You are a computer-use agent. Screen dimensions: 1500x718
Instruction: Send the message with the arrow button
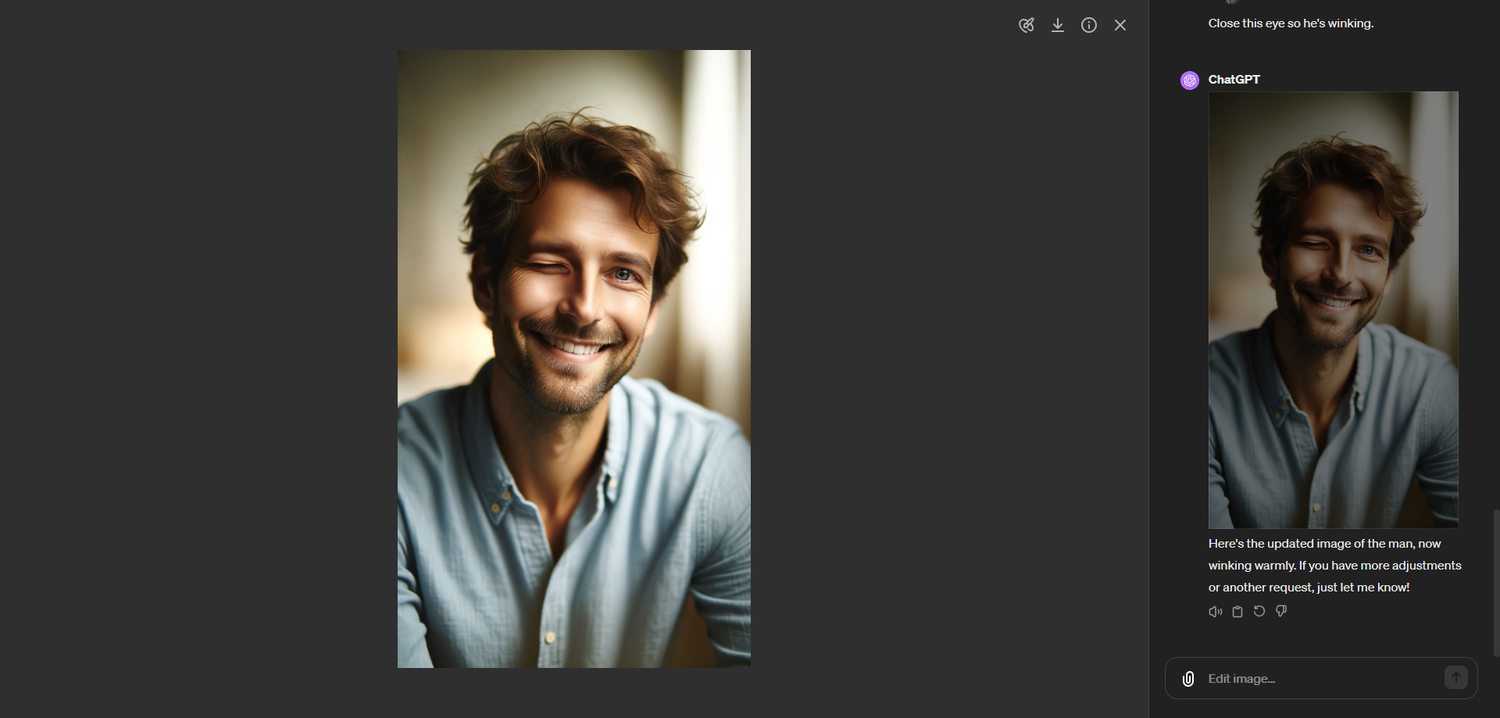(1455, 678)
